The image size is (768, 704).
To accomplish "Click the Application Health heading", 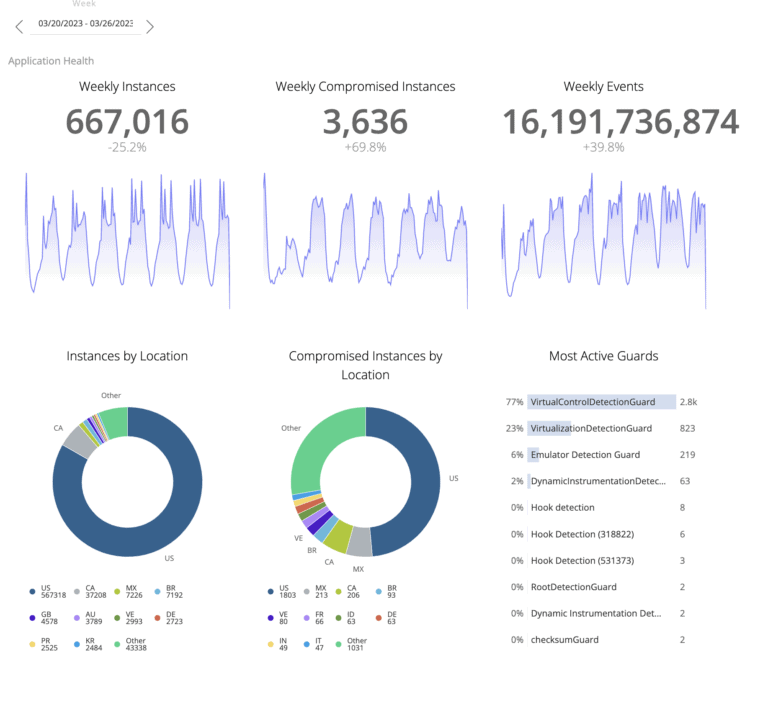I will point(51,61).
